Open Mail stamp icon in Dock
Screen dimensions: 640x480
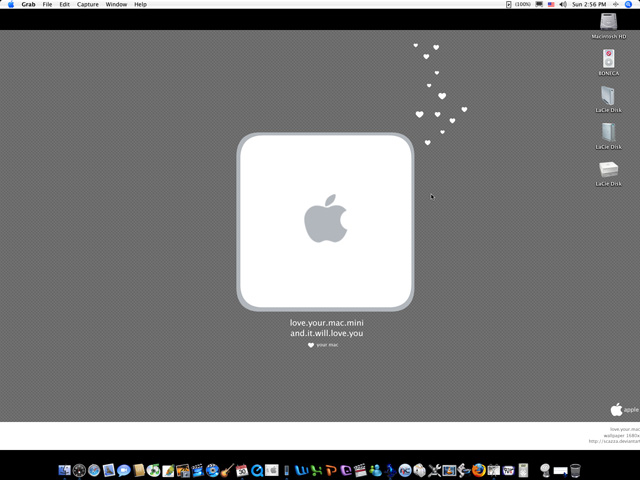(x=109, y=471)
